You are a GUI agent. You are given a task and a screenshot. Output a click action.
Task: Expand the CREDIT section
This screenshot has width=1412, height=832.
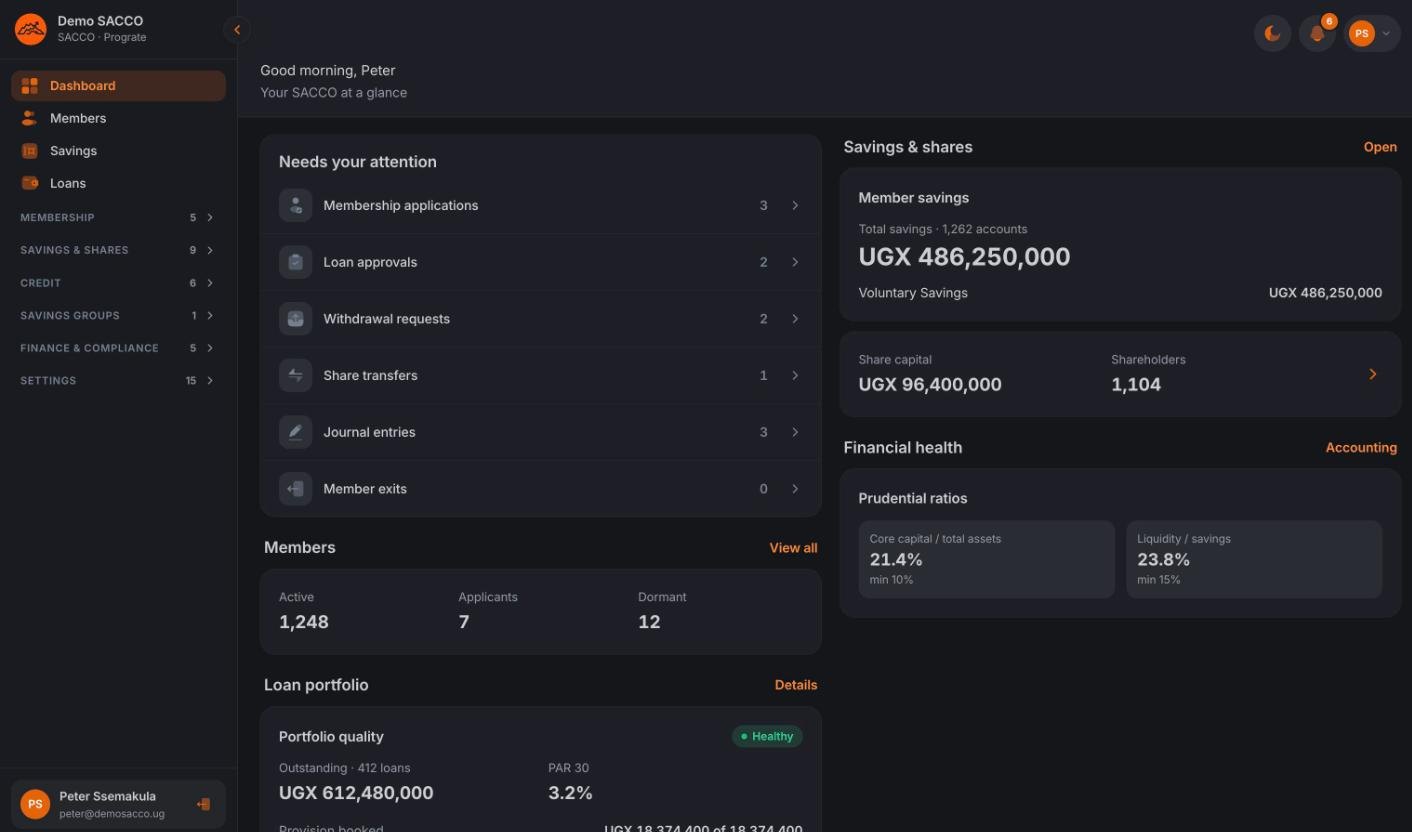tap(118, 283)
